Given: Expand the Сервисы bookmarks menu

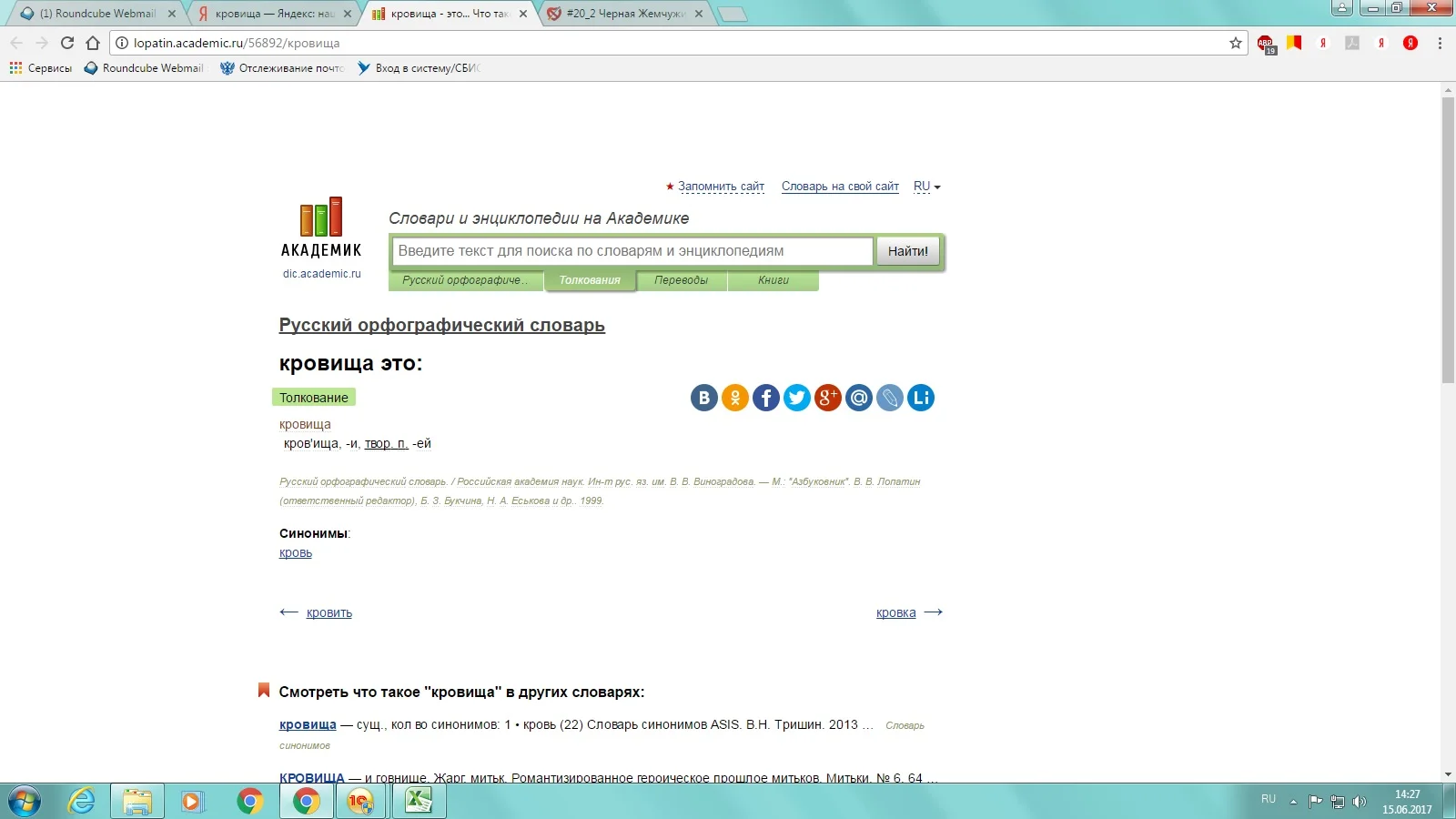Looking at the screenshot, I should pos(41,67).
